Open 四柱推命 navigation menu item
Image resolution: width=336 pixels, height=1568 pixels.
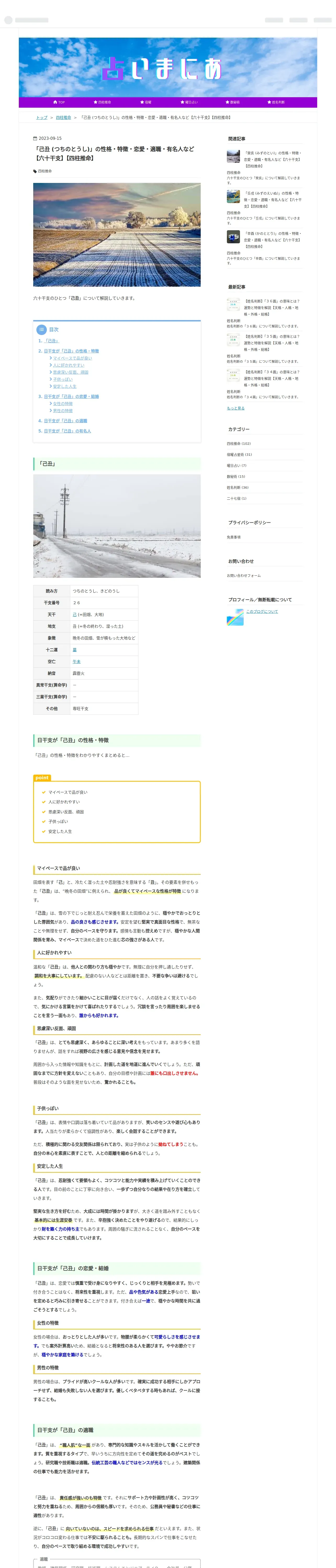(x=102, y=102)
